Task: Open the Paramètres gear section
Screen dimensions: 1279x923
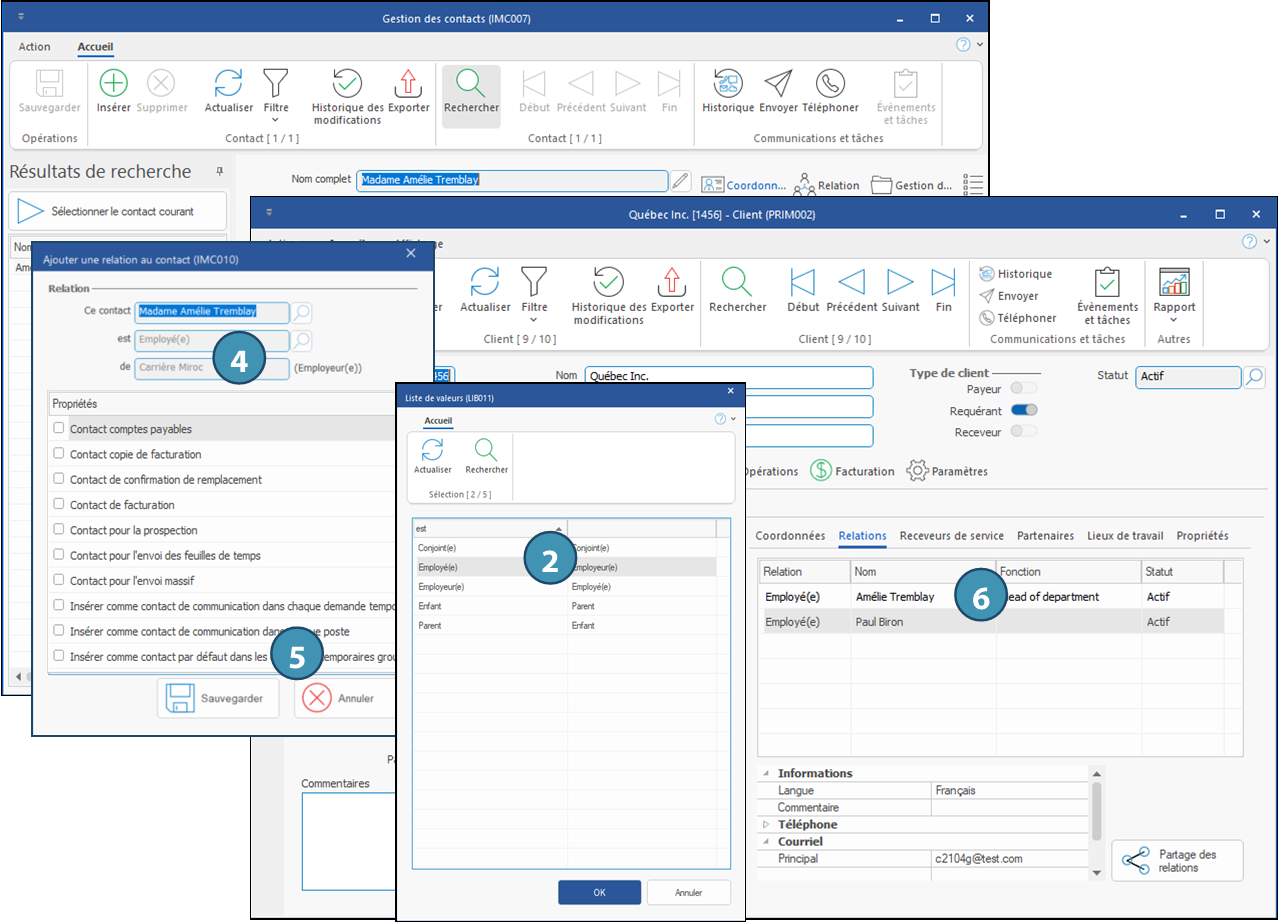Action: click(x=917, y=470)
